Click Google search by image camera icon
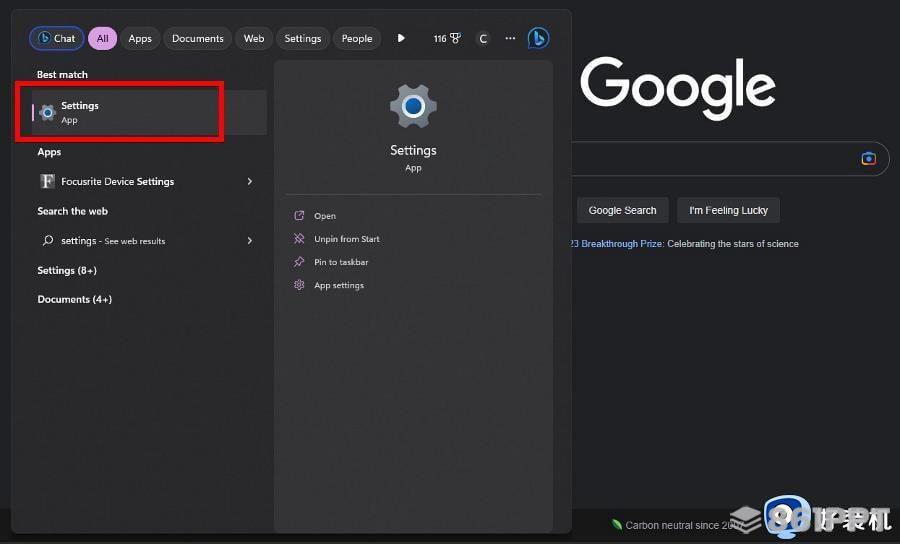Viewport: 900px width, 544px height. [x=868, y=158]
